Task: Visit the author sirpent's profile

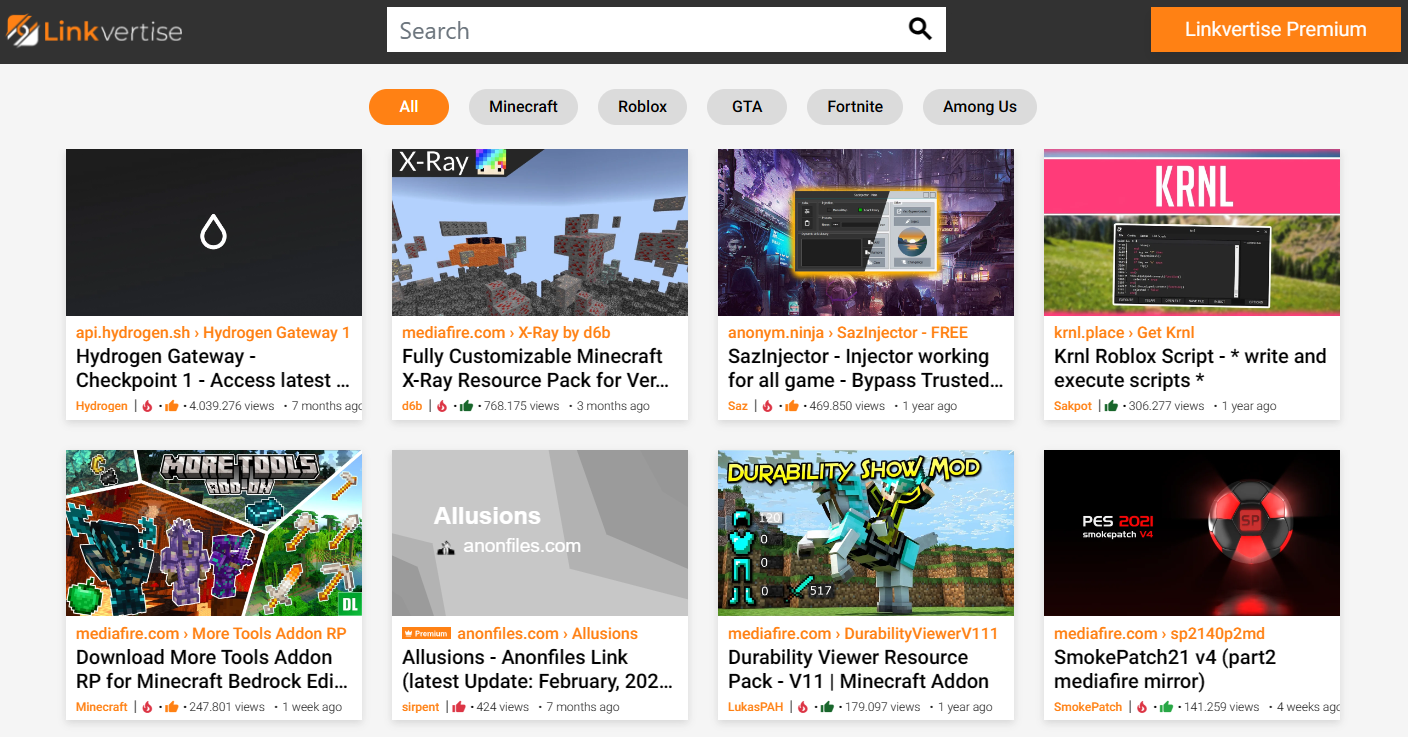Action: (421, 707)
